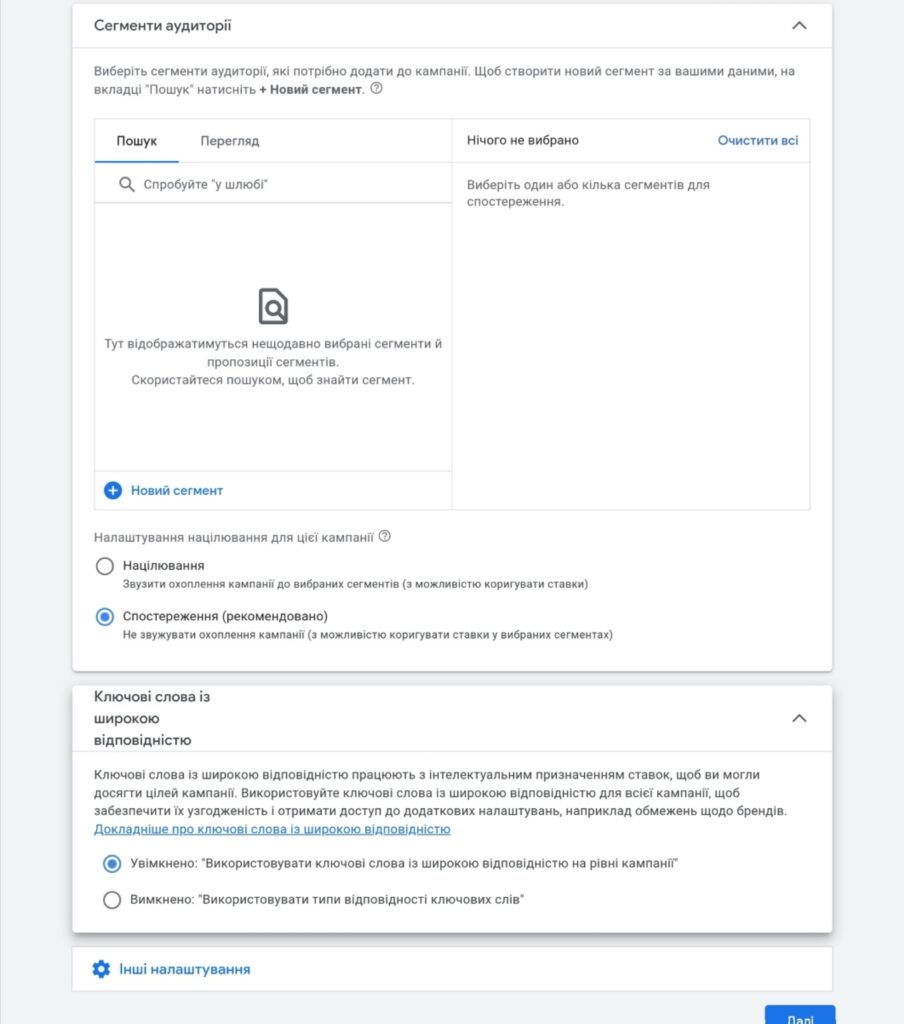Collapse the Ключові слова section chevron

799,717
